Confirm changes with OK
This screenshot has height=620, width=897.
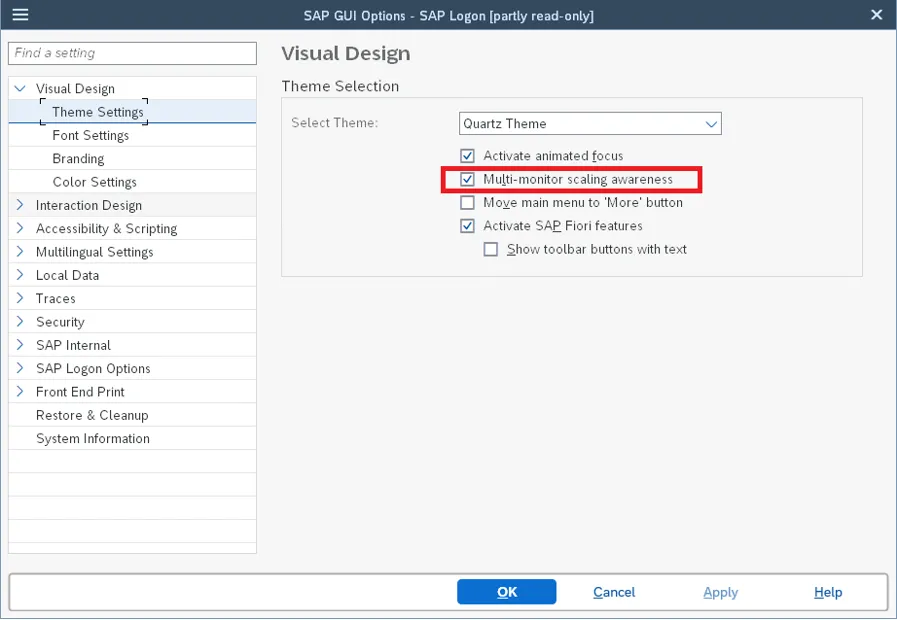coord(506,591)
